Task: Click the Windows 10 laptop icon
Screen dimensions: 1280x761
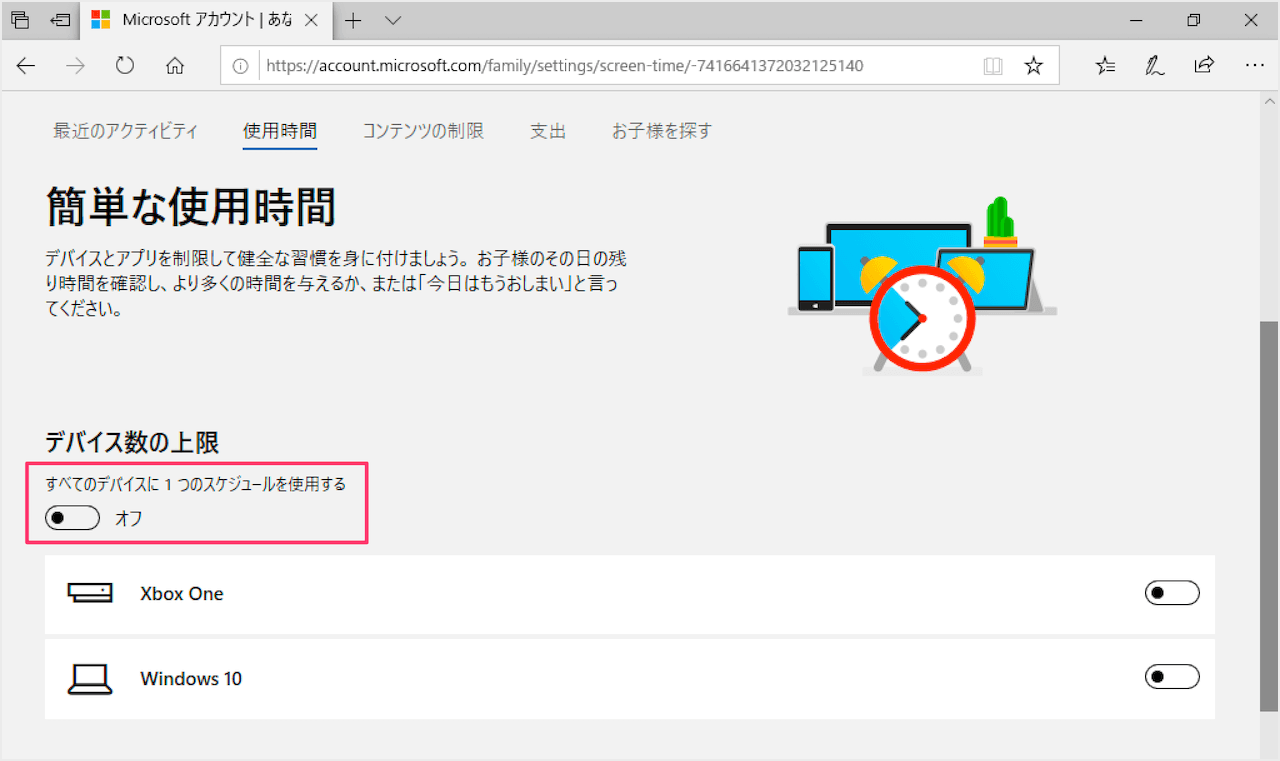Action: tap(90, 679)
